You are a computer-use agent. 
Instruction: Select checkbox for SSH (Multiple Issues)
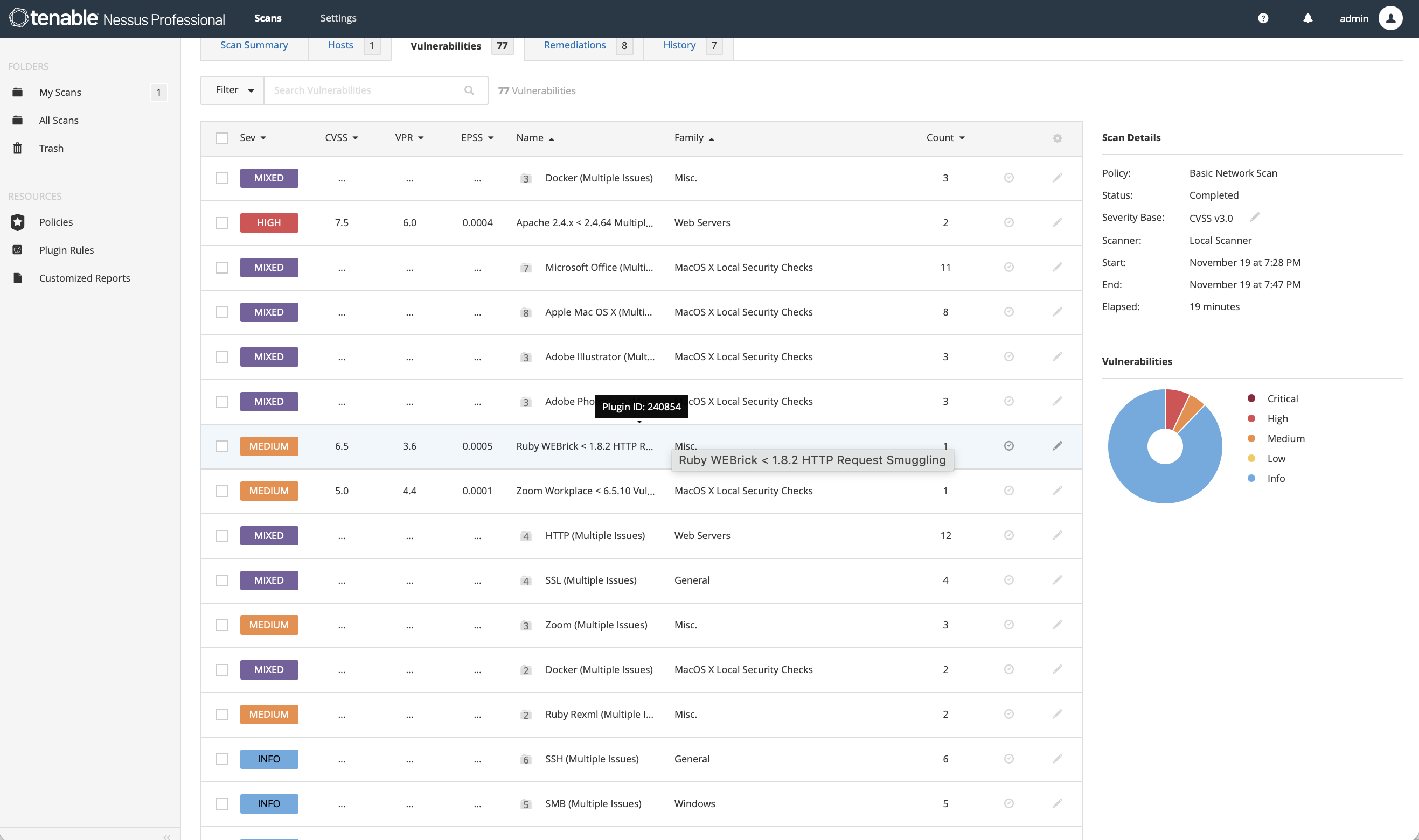222,759
